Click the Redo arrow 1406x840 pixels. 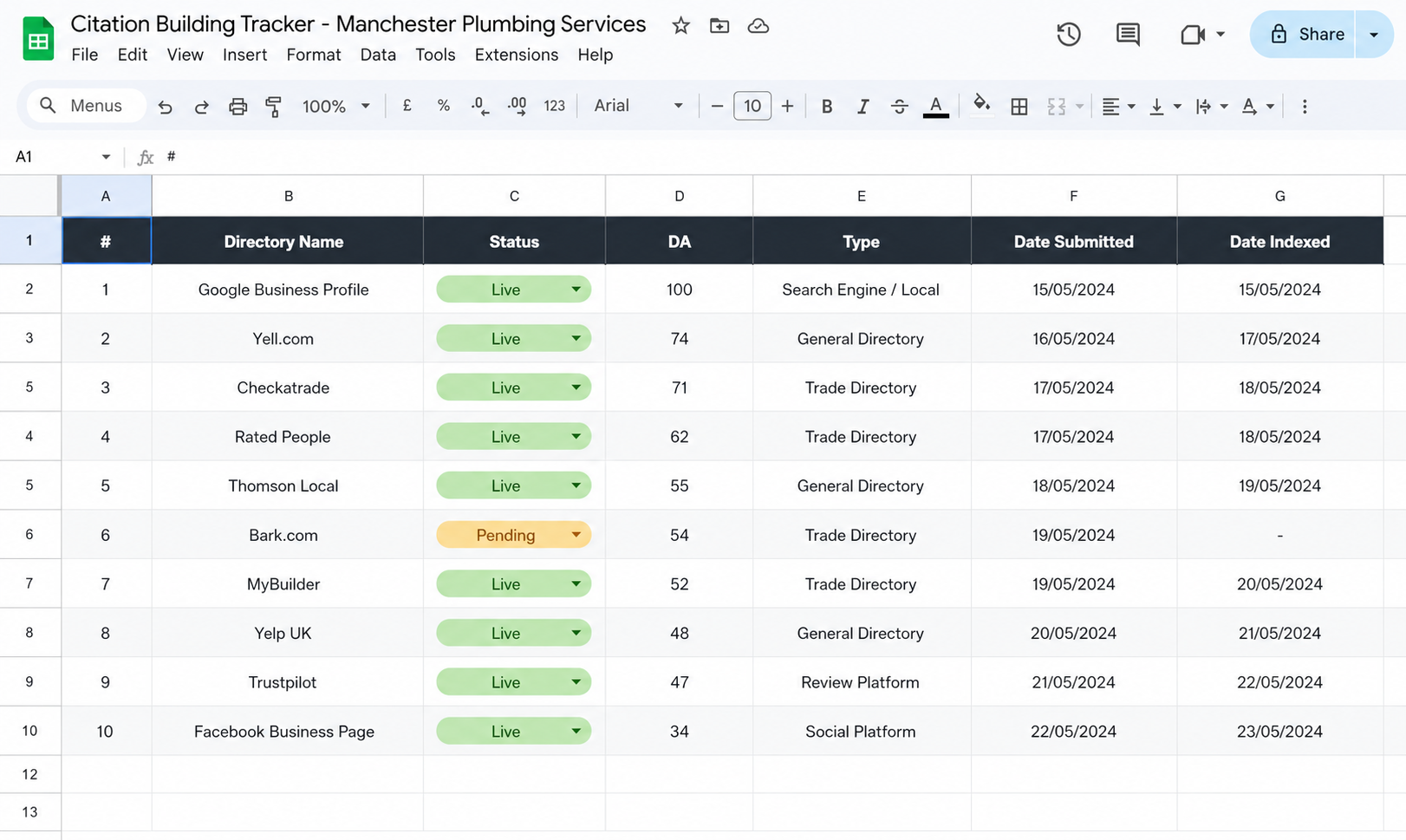click(x=201, y=107)
